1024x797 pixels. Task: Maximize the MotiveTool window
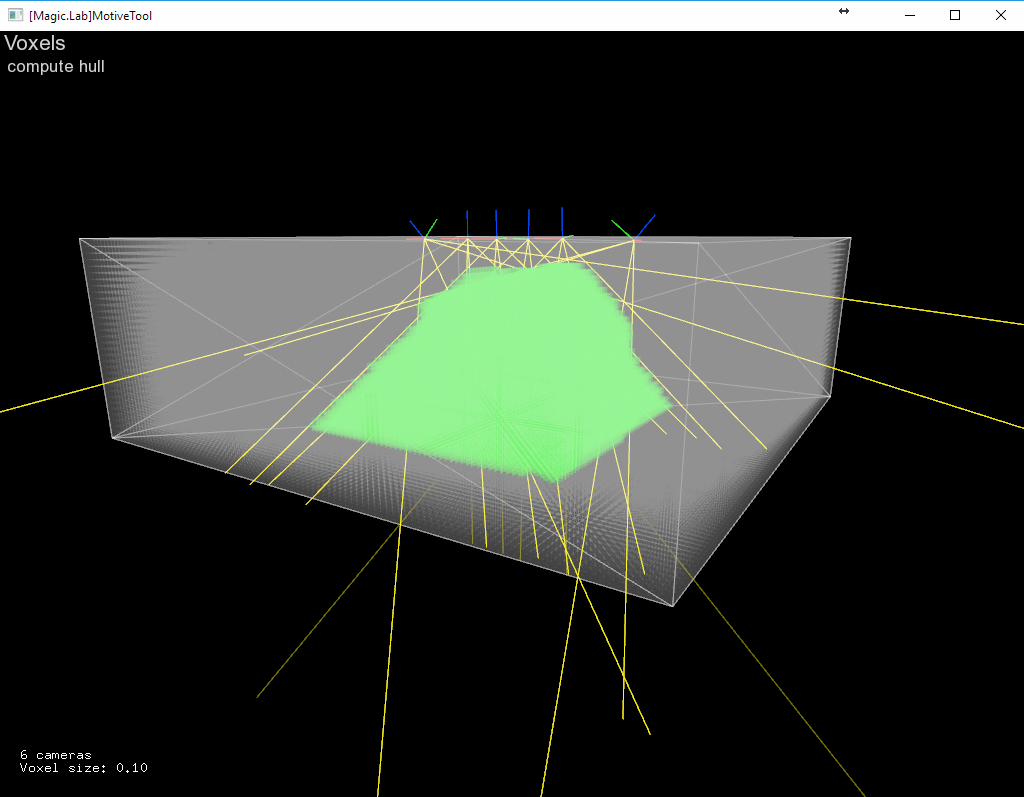[x=955, y=15]
